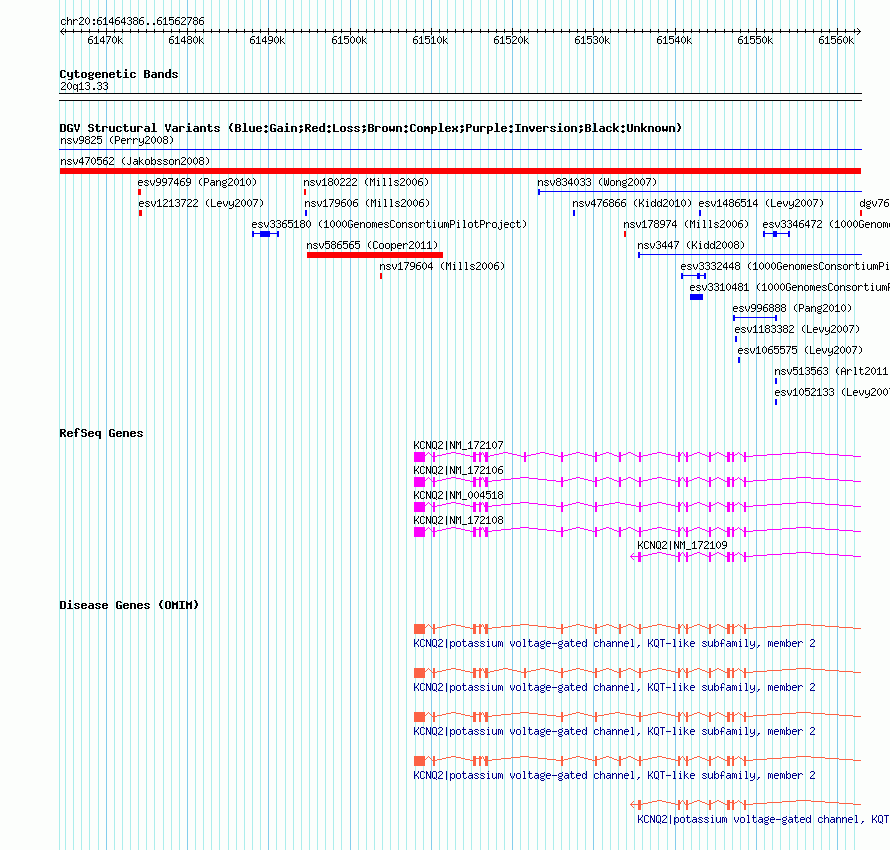
Task: Click the 61490k scale label
Action: click(267, 40)
